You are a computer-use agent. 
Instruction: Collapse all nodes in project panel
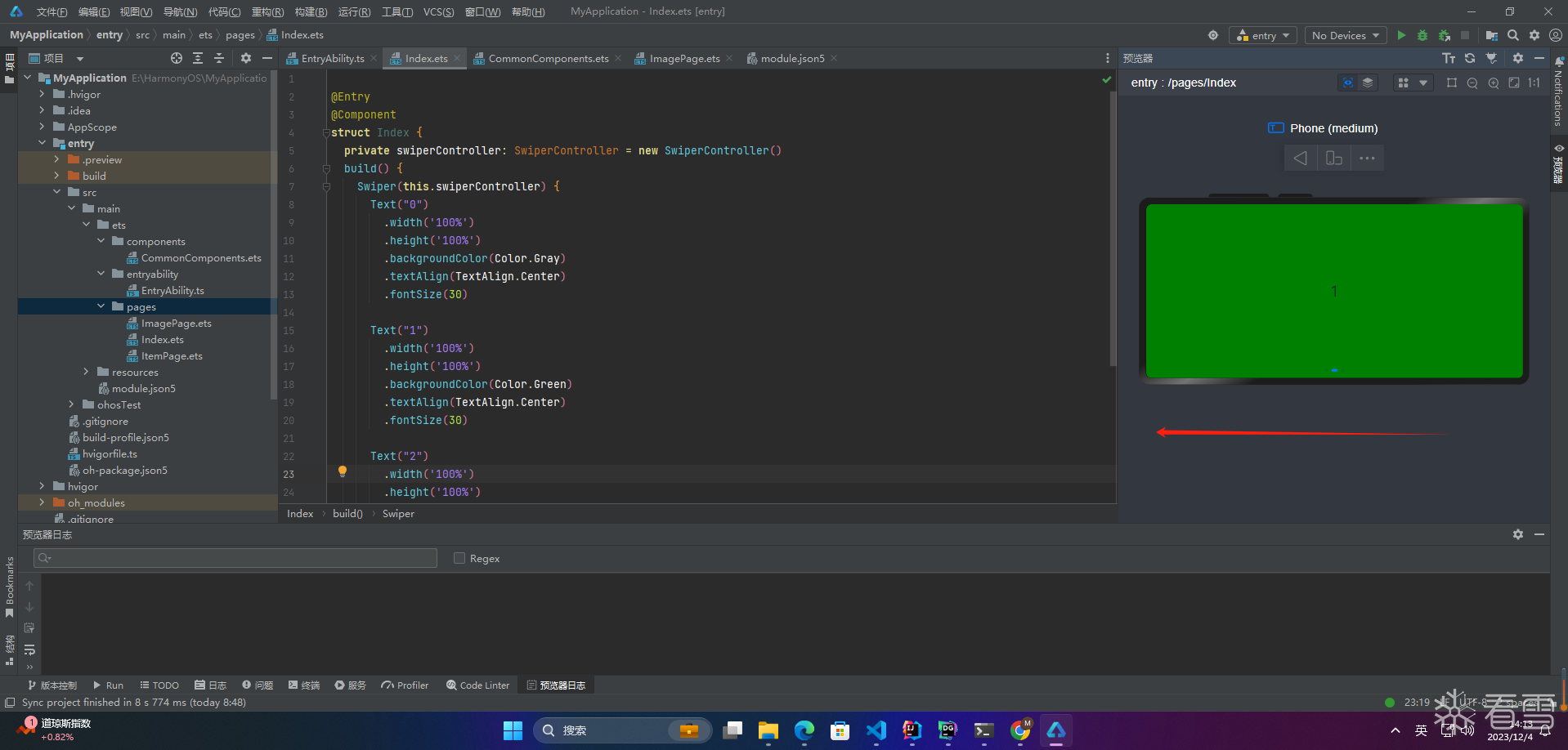point(219,58)
